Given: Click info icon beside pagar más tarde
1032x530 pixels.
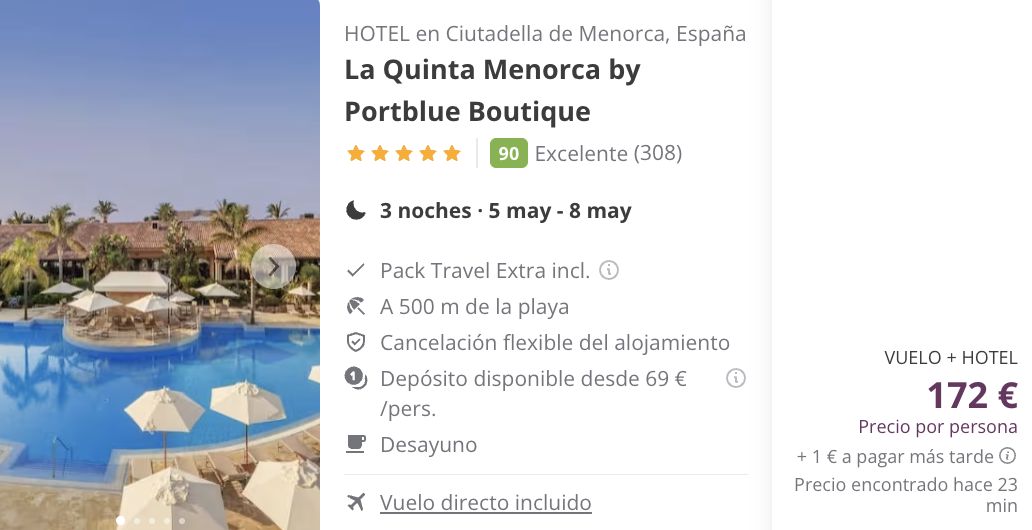Looking at the screenshot, I should (x=1008, y=456).
